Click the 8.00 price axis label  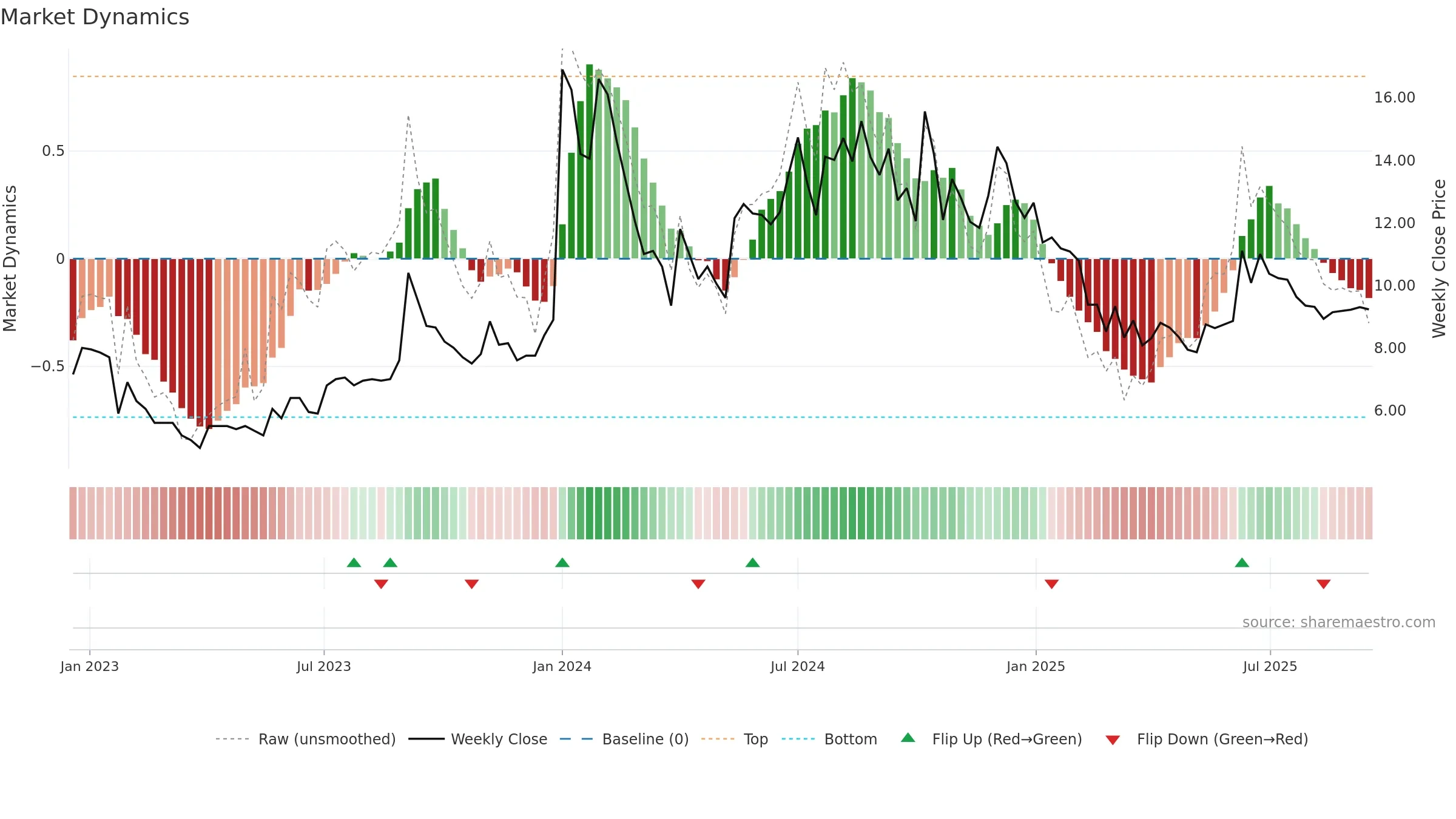tap(1390, 348)
